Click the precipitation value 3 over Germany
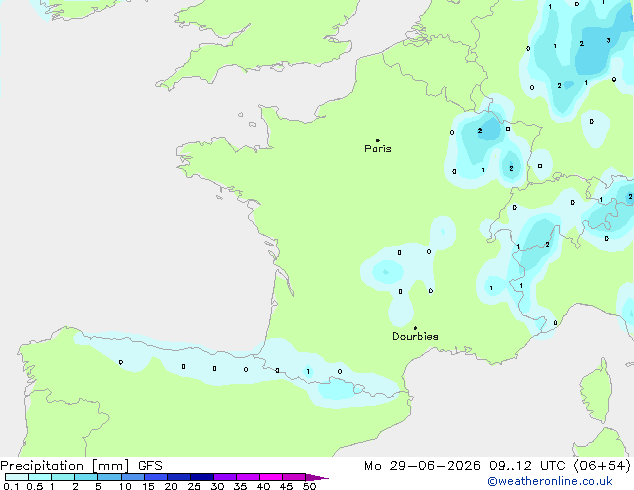The image size is (634, 490). 608,40
